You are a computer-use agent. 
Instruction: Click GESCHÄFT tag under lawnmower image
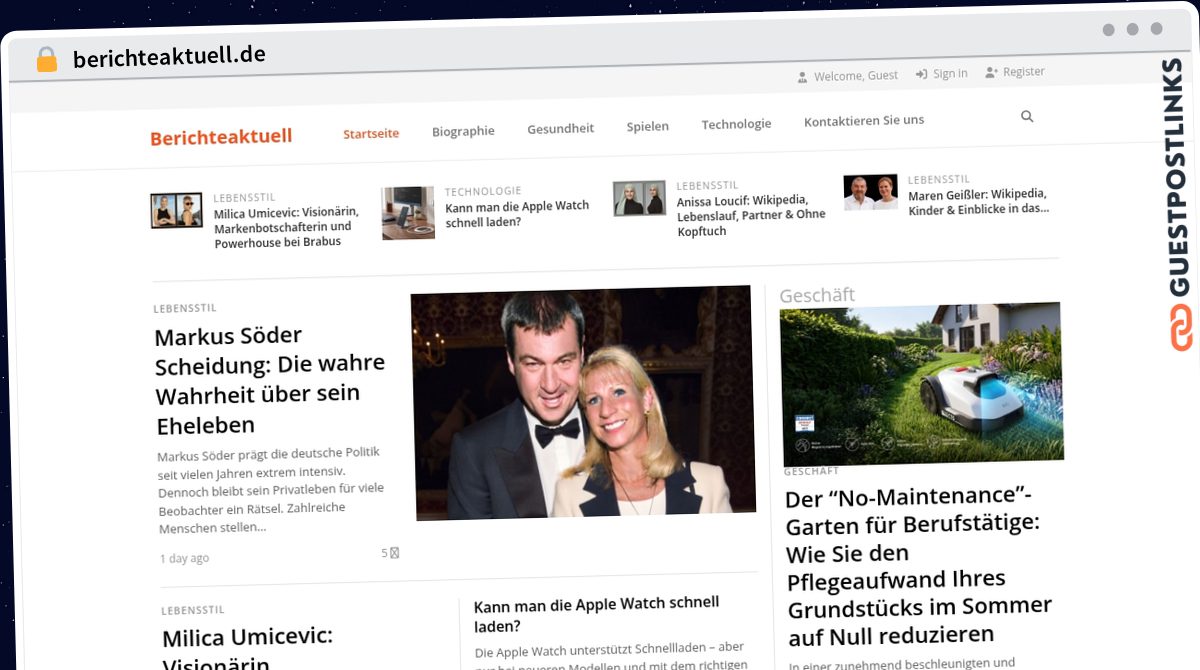tap(811, 471)
